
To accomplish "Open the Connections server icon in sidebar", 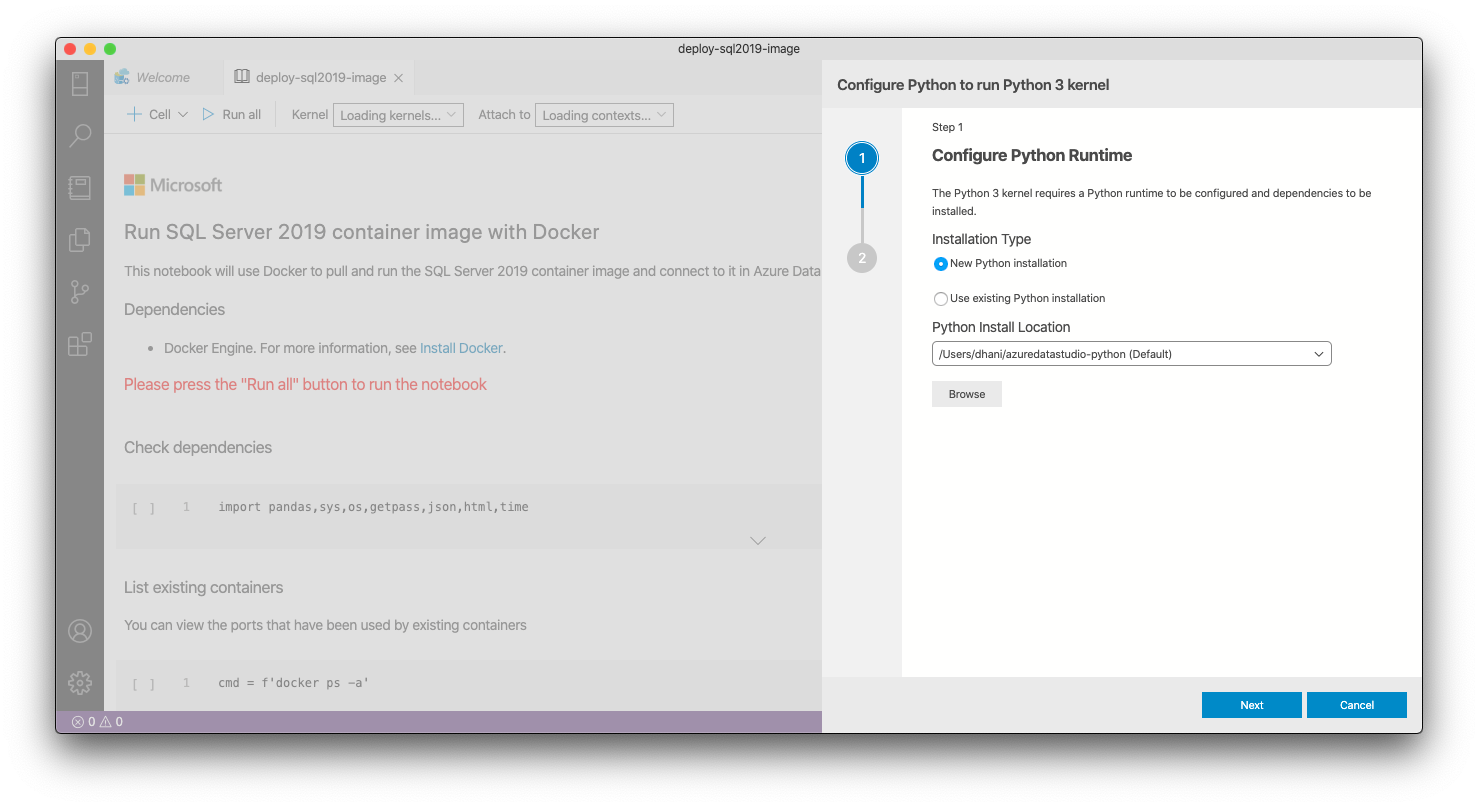I will click(80, 84).
